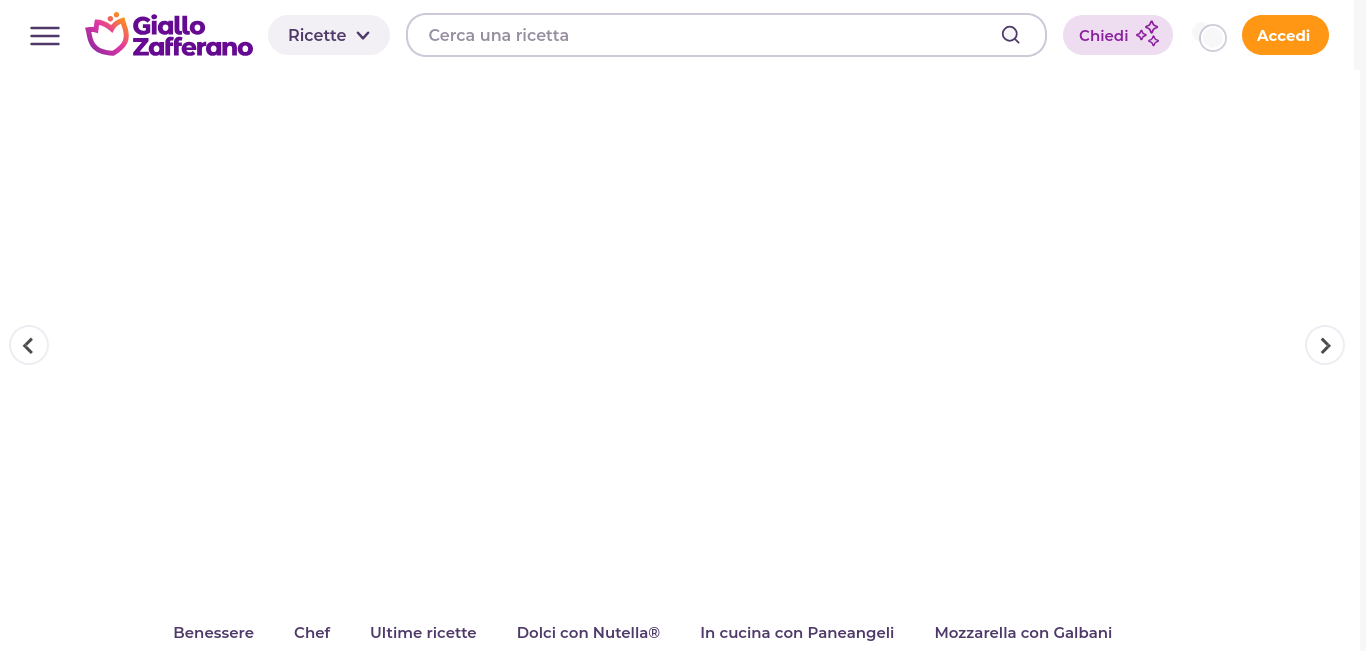Screen dimensions: 1366x651
Task: Browse the Chef section
Action: pyautogui.click(x=312, y=633)
